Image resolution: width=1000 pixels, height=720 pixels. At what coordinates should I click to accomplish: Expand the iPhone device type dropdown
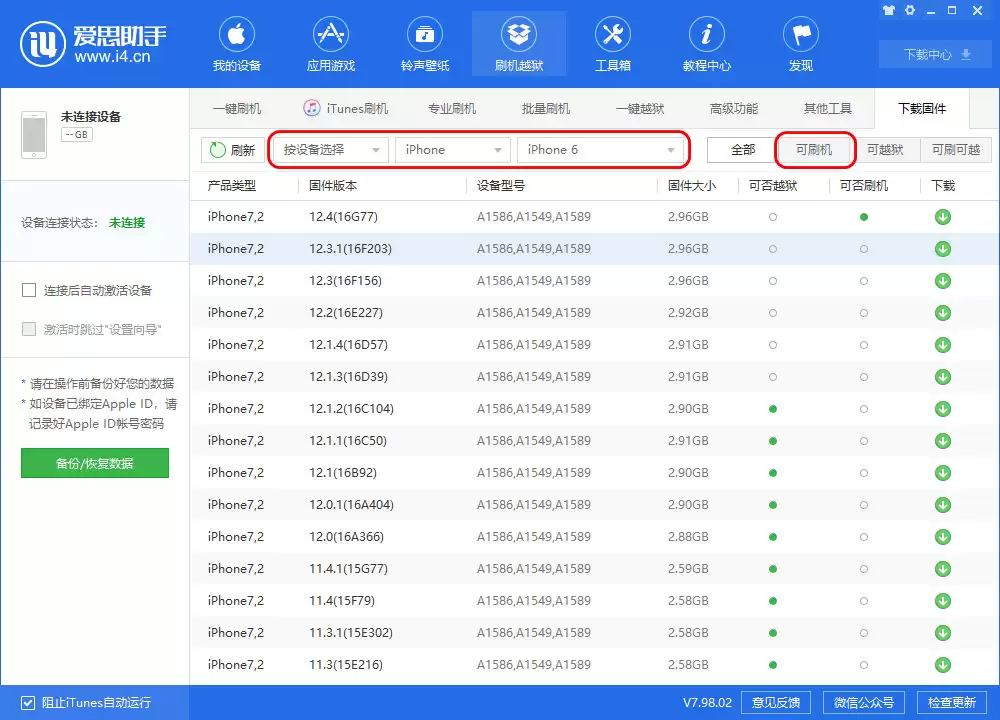pos(453,150)
